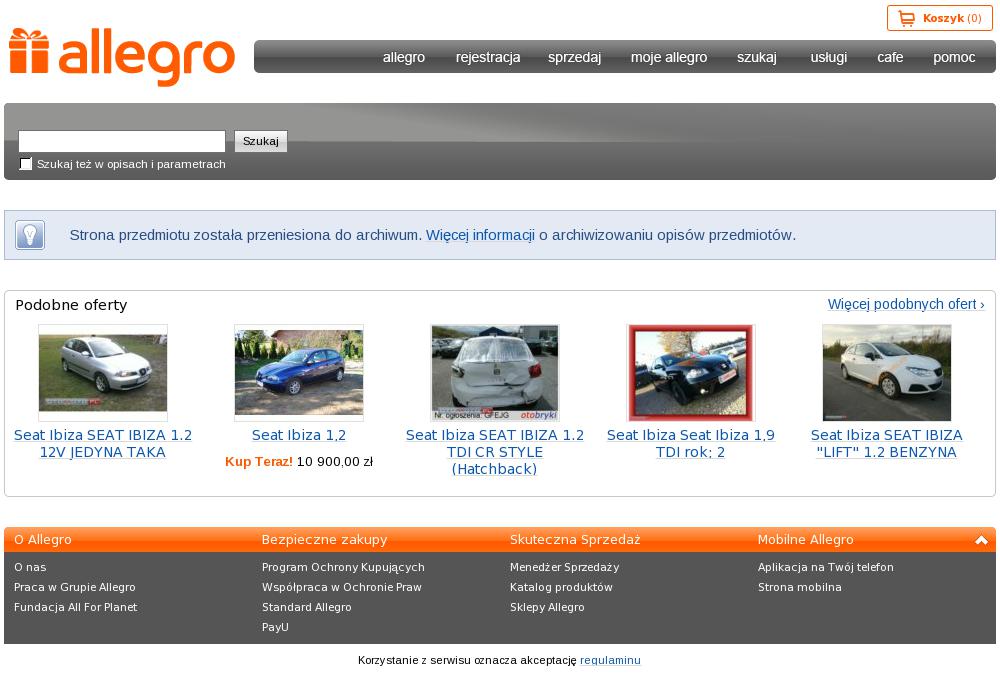Open 'TDI CR STYLE (Hatchback)' offer link

495,452
